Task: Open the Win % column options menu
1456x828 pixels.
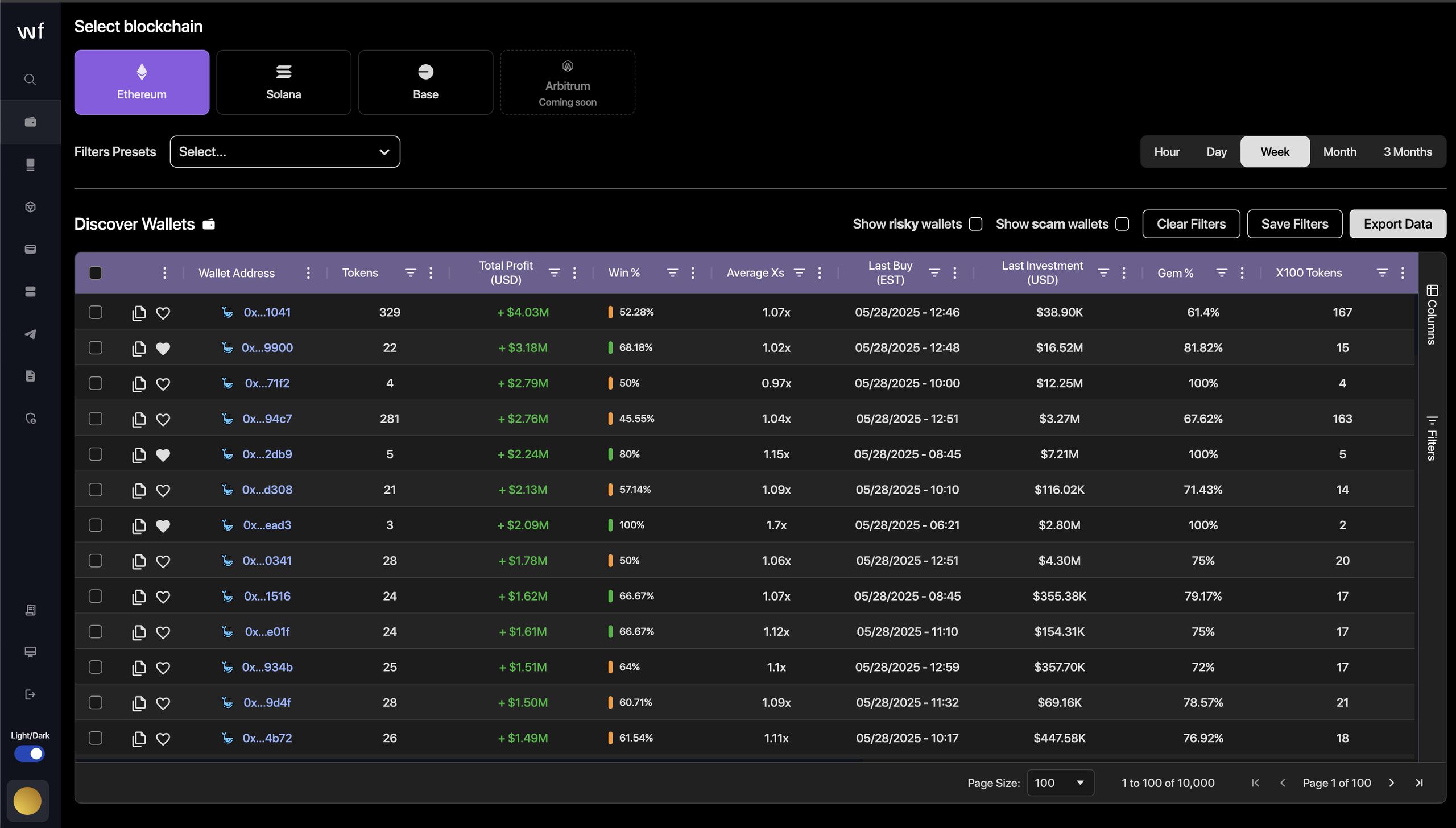Action: pyautogui.click(x=693, y=273)
